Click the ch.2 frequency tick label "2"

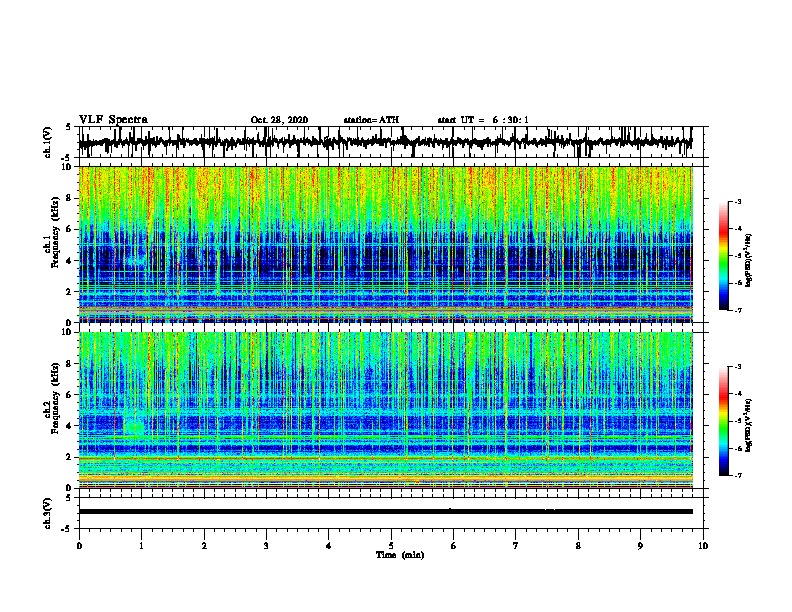tap(71, 457)
